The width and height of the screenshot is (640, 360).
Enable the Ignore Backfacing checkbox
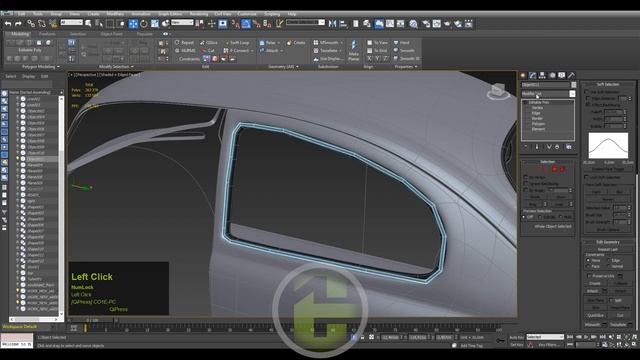click(526, 184)
